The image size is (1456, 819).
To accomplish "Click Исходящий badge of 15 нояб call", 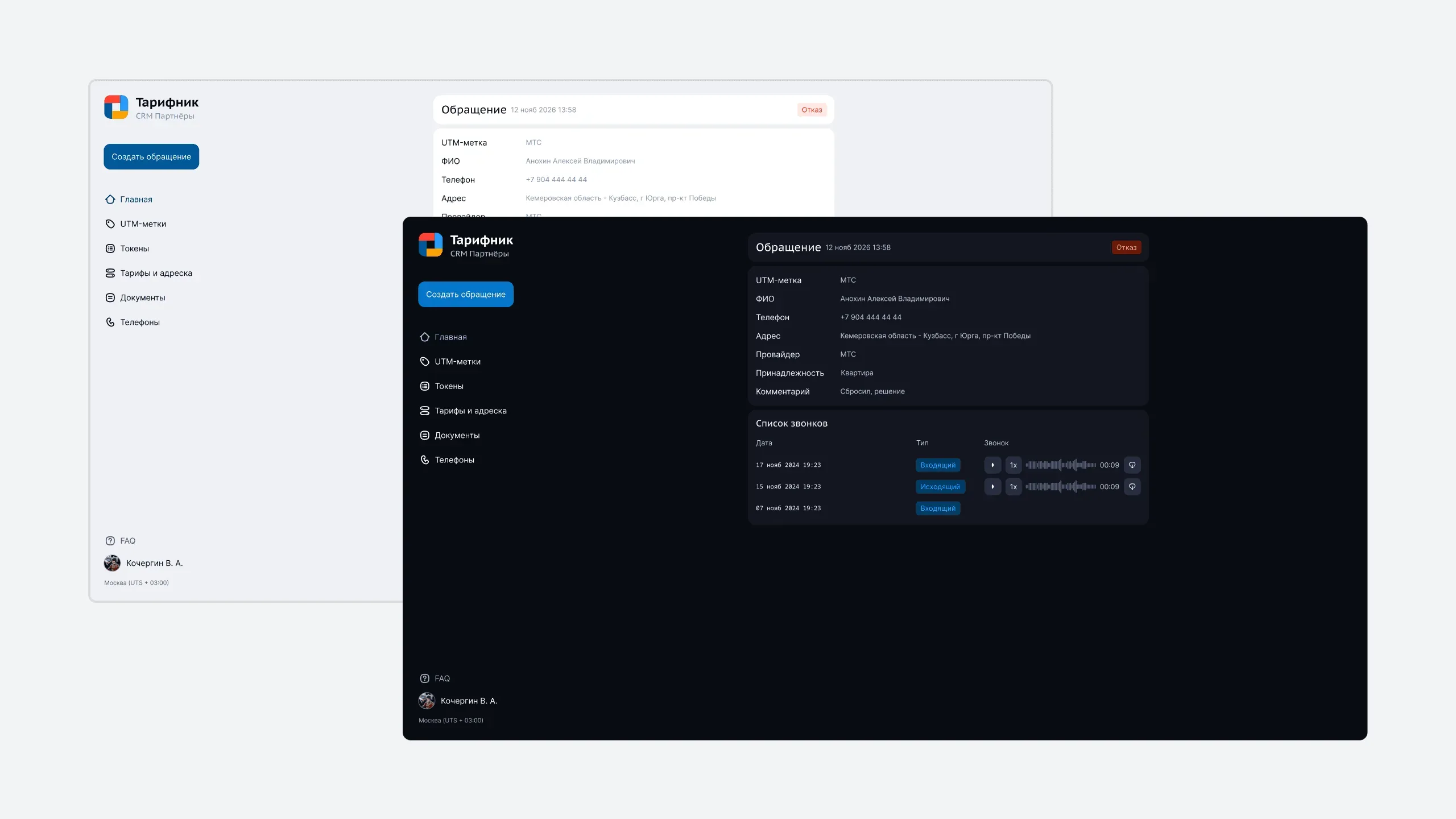I will [940, 487].
